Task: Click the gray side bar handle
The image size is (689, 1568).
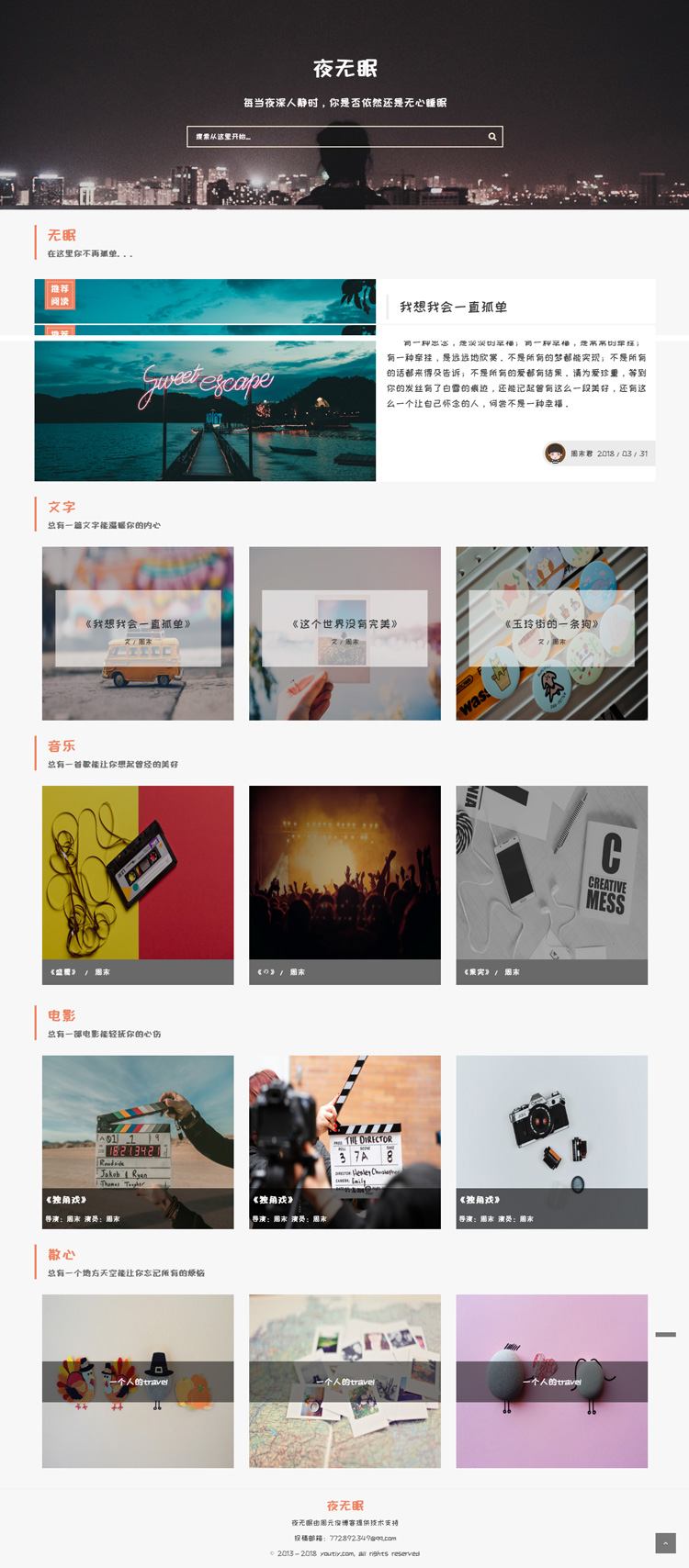Action: pyautogui.click(x=666, y=1334)
